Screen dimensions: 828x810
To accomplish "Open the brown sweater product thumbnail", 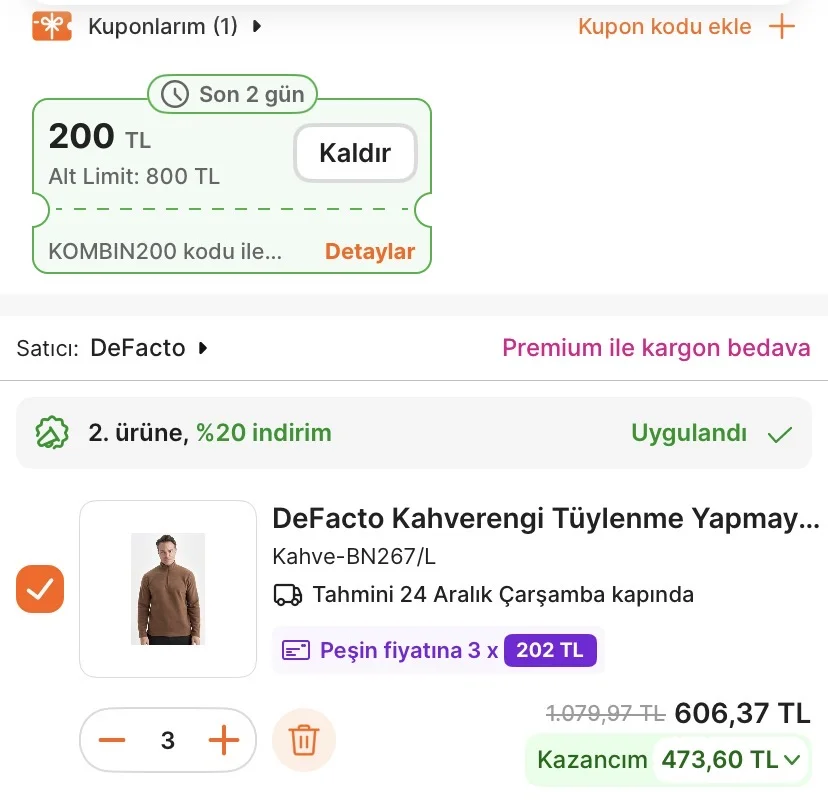I will tap(168, 589).
